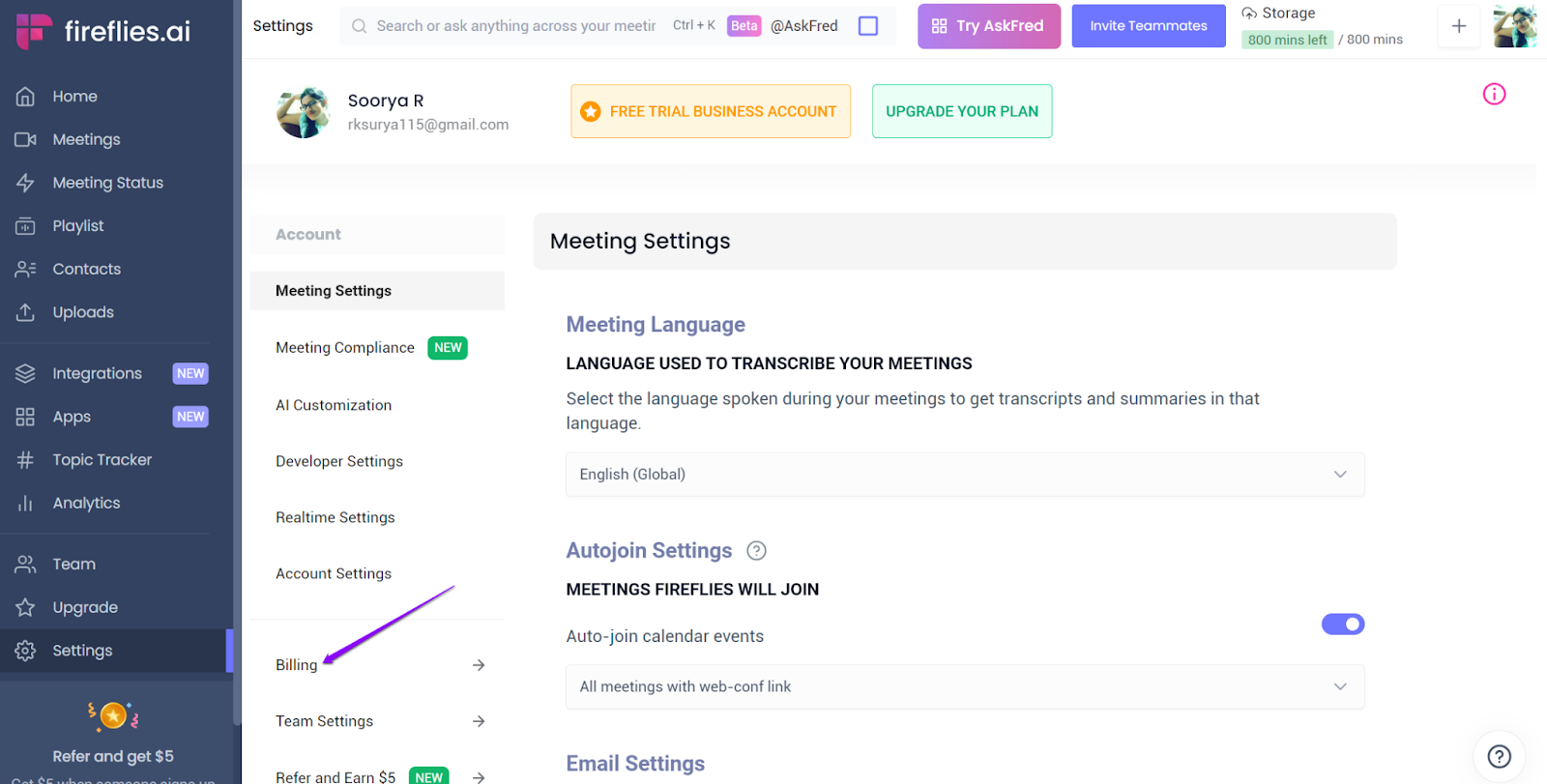1547x784 pixels.
Task: Disable auto-join calendar events toggle
Action: pos(1343,624)
